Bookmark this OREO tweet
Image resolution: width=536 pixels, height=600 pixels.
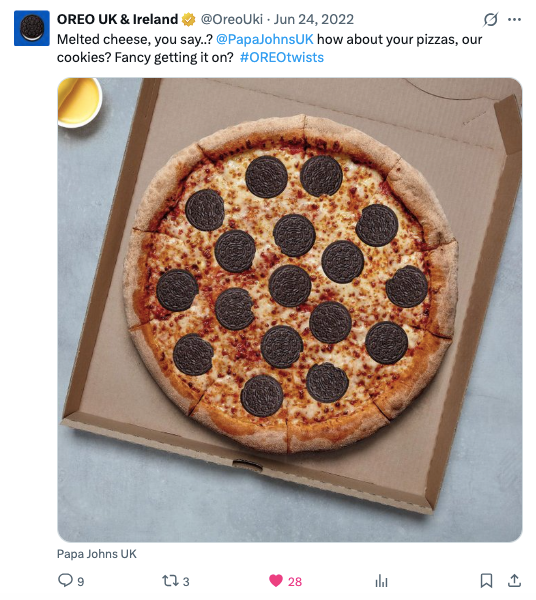(x=486, y=580)
